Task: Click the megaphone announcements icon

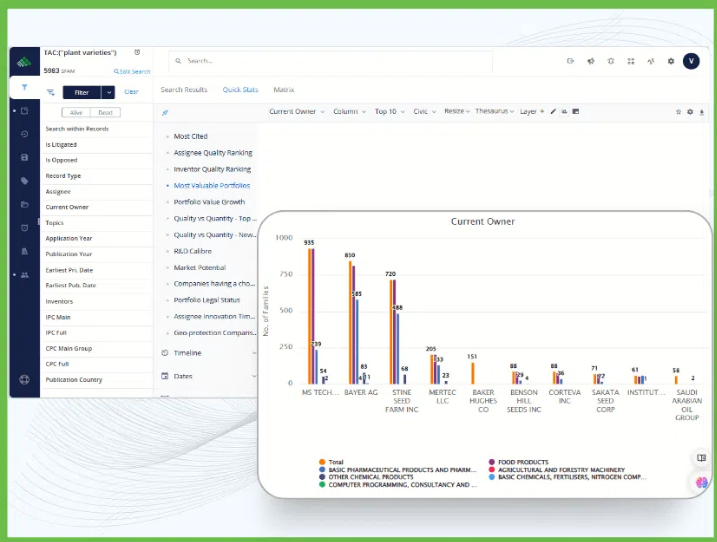Action: pos(591,61)
